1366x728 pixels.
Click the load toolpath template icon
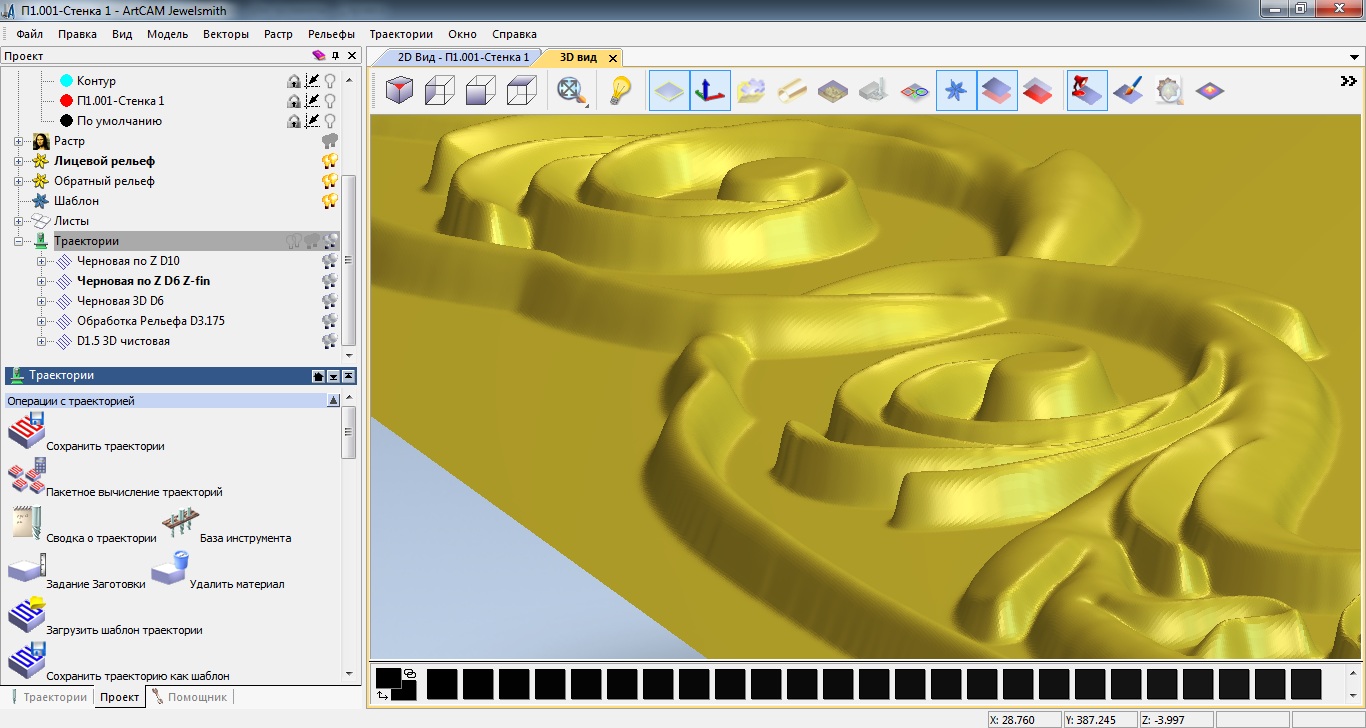click(26, 615)
